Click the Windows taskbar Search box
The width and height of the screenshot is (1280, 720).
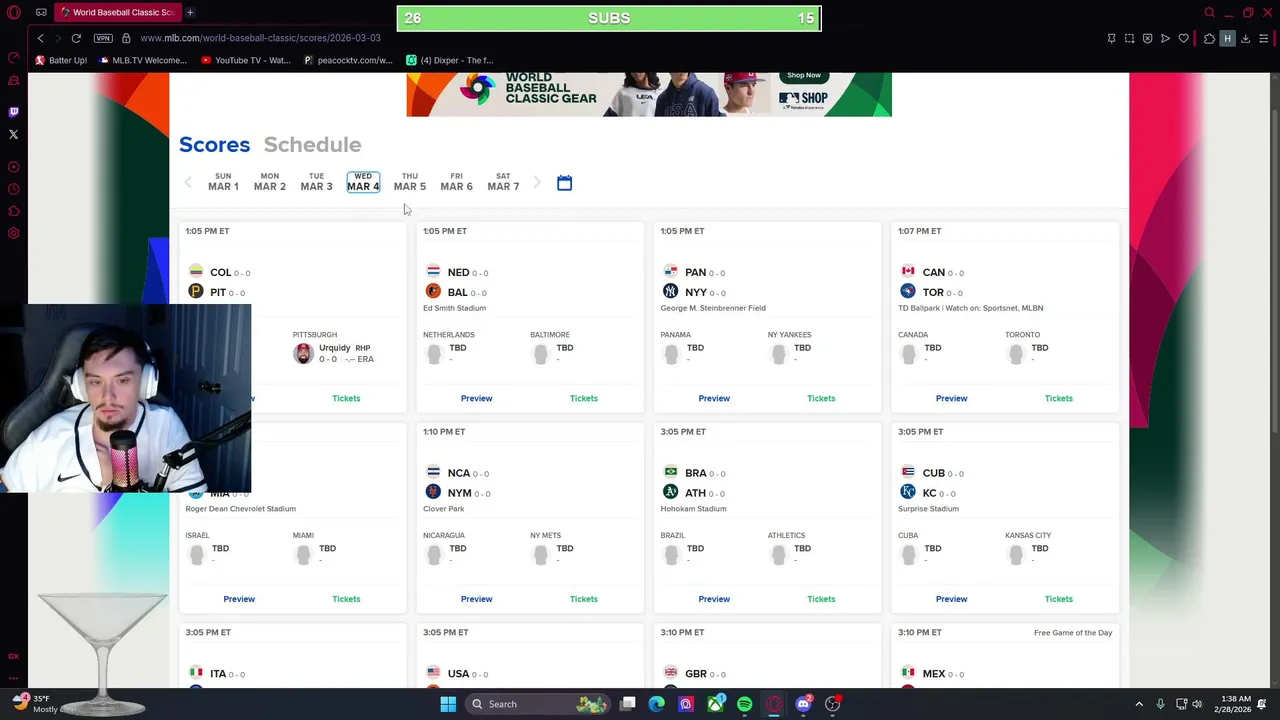(x=540, y=704)
